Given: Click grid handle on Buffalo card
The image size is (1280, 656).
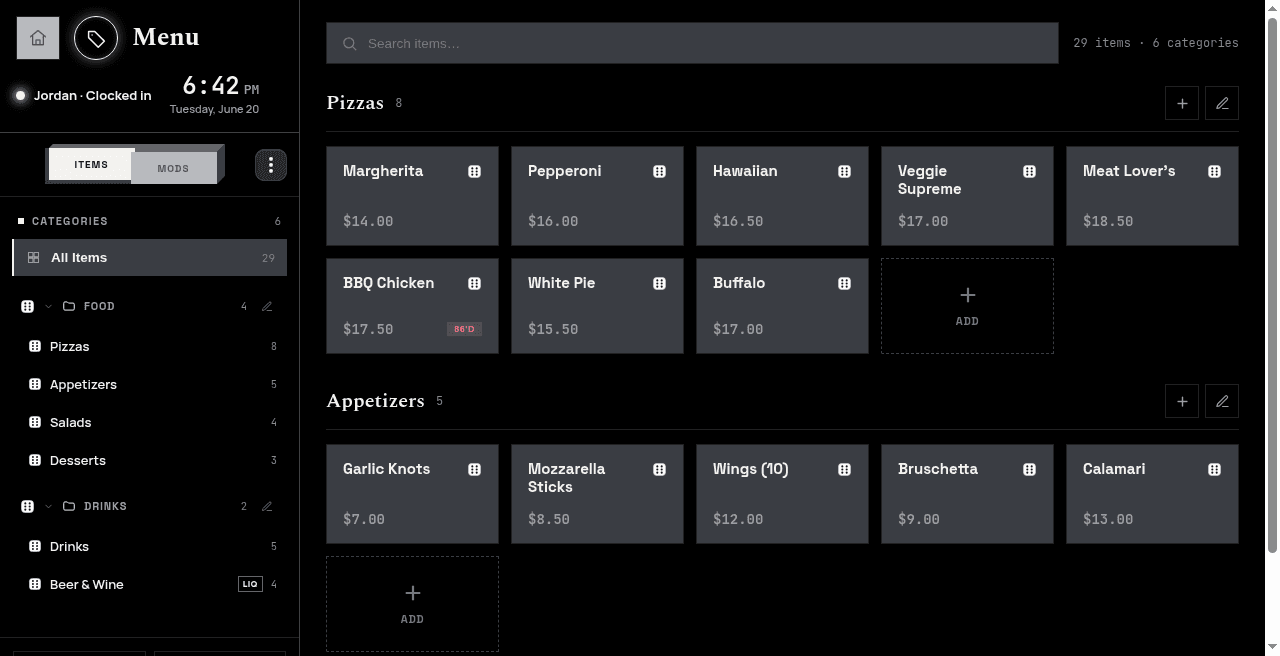Looking at the screenshot, I should [x=845, y=284].
